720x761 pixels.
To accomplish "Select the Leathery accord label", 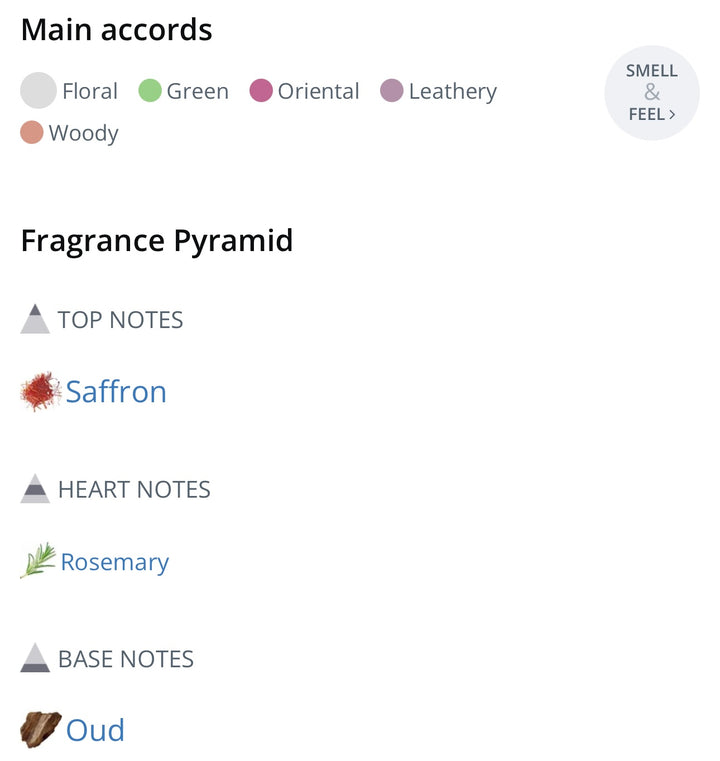I will 452,91.
